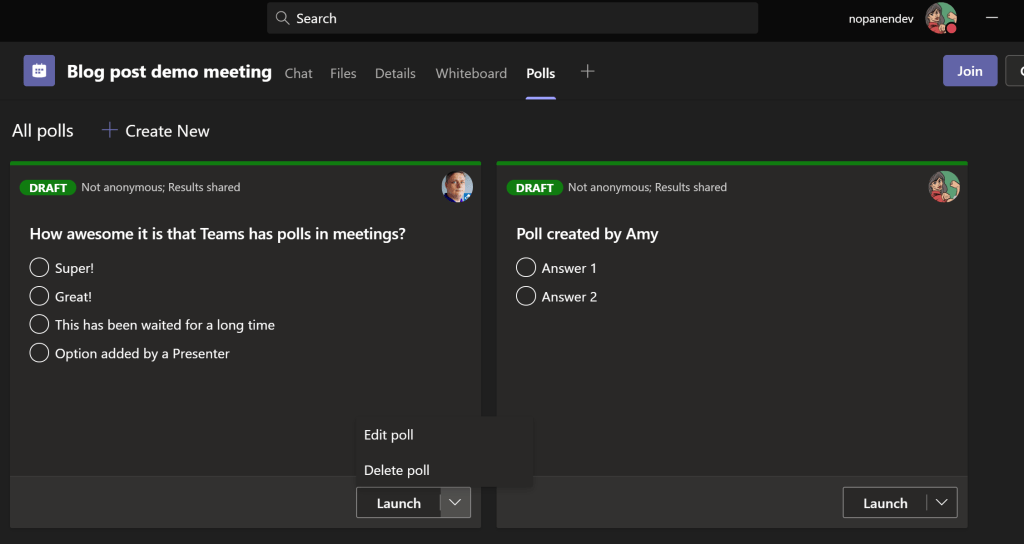Select 'Option added by a Presenter' radio

coord(39,353)
